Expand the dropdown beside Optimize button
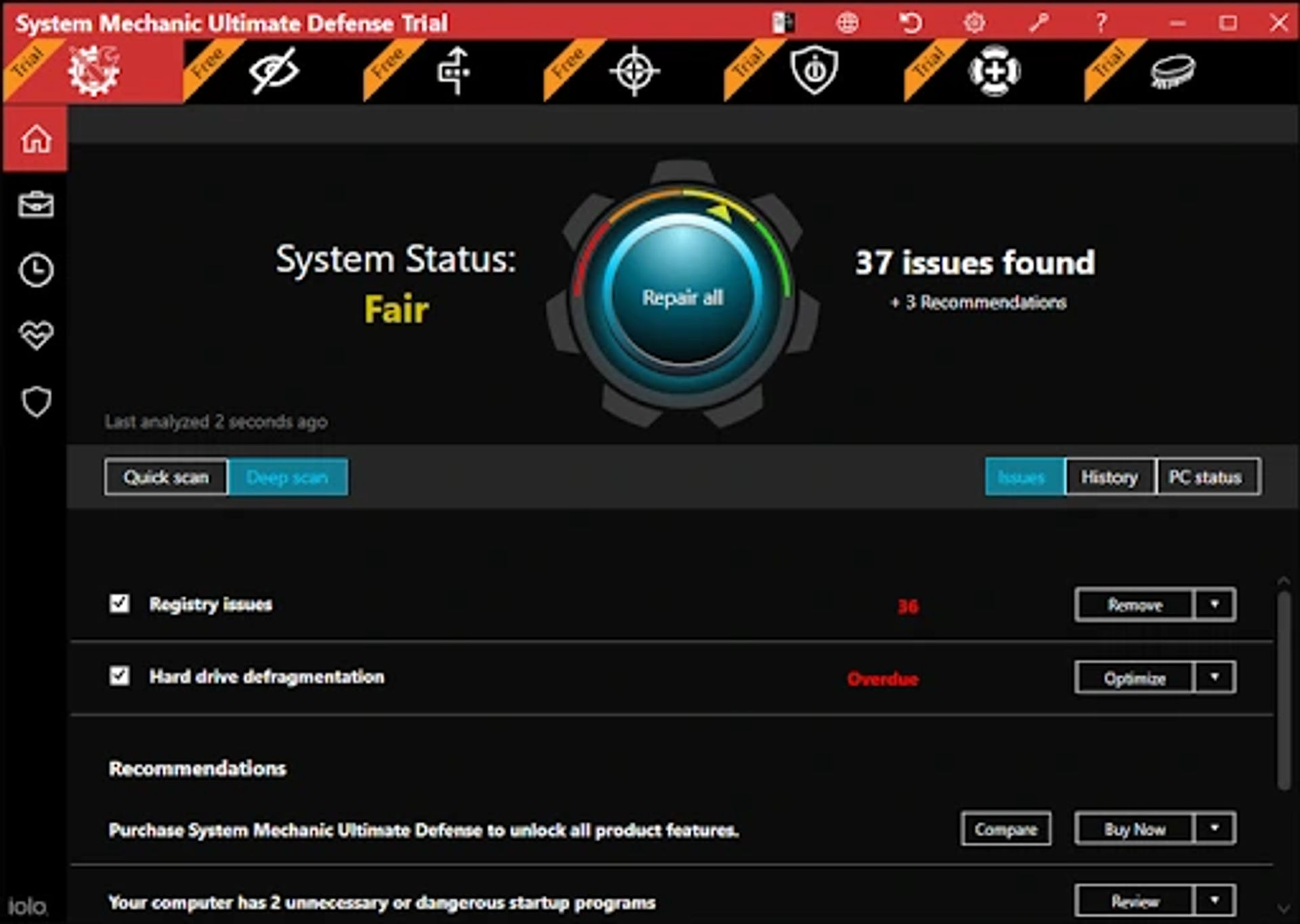This screenshot has width=1300, height=924. [x=1214, y=678]
